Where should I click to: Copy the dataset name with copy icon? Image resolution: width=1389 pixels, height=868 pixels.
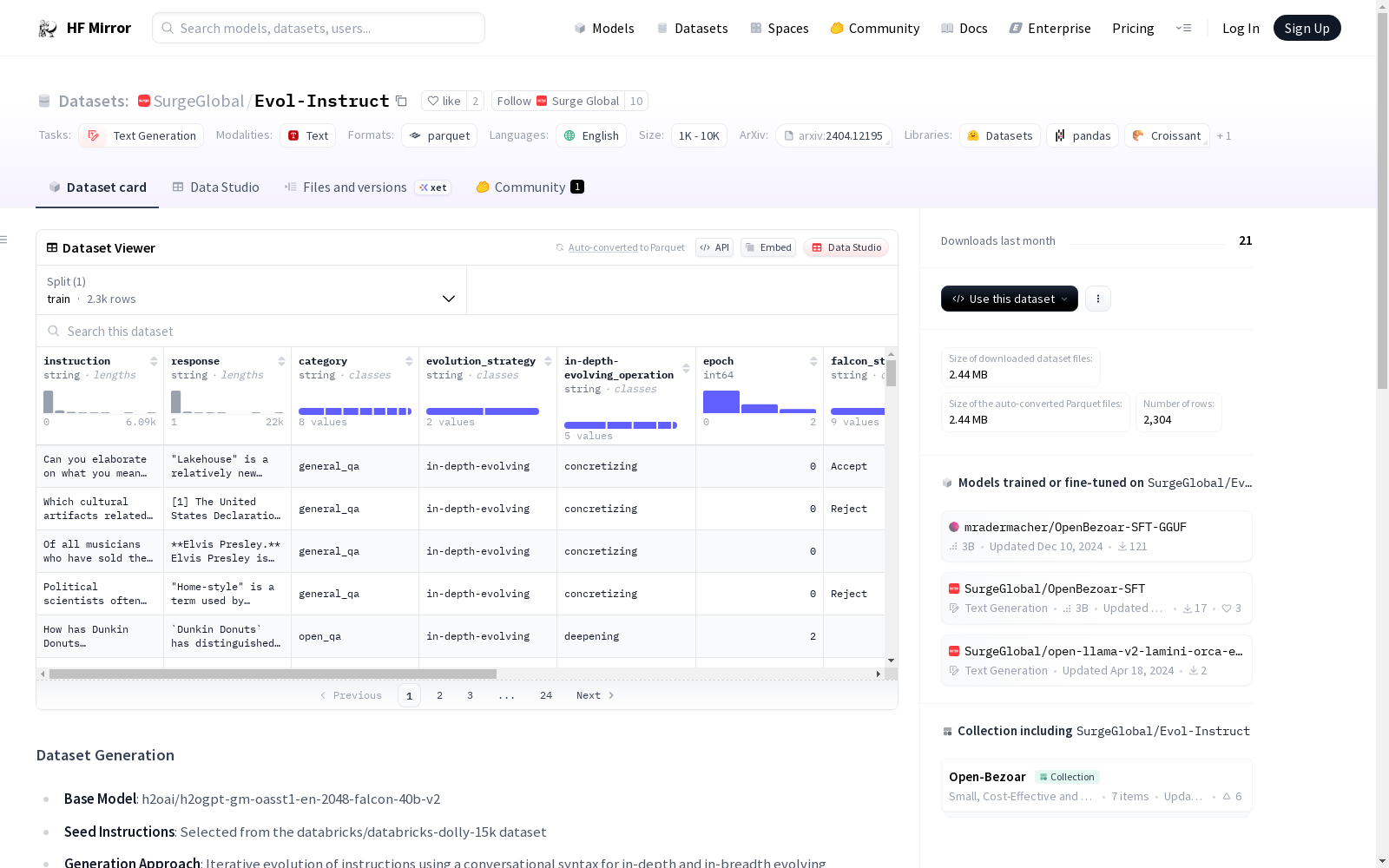[401, 101]
